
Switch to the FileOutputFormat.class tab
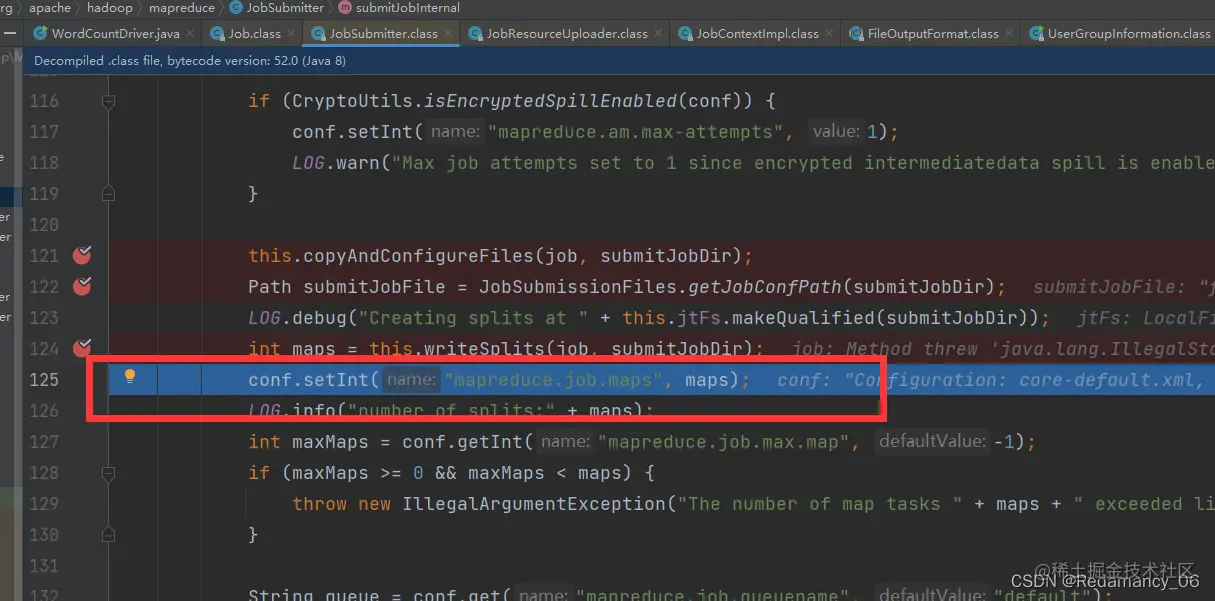(933, 34)
